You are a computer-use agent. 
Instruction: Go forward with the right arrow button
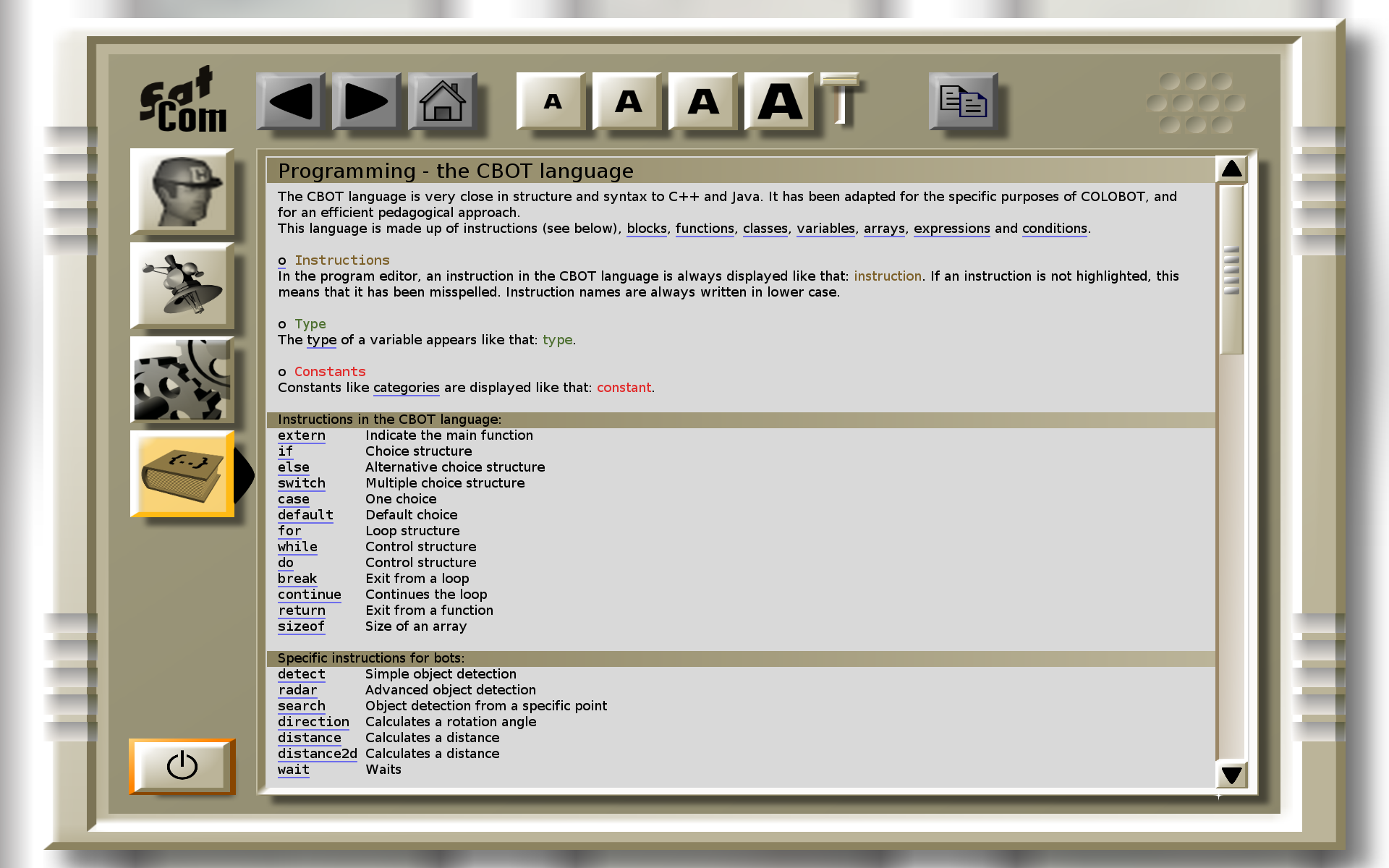click(367, 101)
